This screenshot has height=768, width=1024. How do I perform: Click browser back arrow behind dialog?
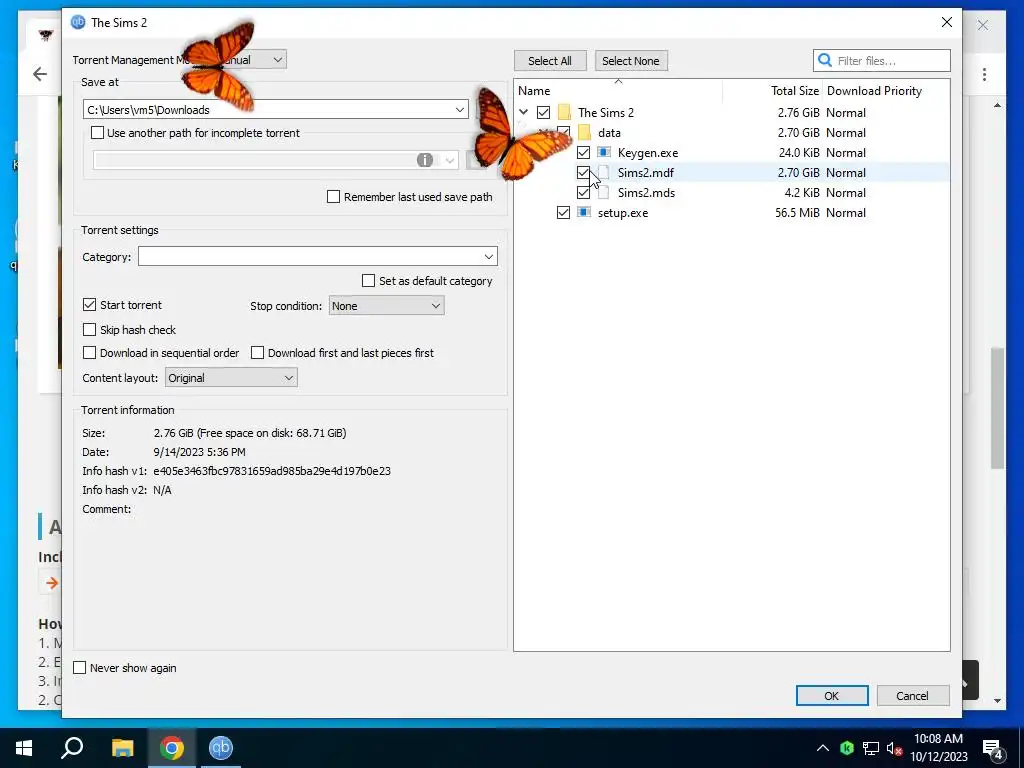pos(40,74)
